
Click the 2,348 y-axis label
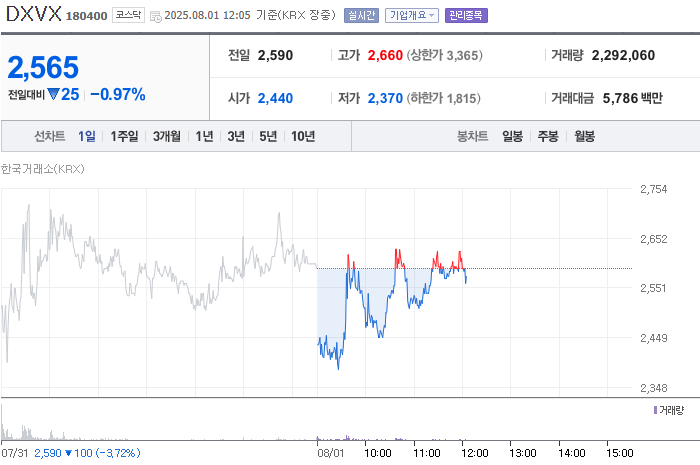654,388
